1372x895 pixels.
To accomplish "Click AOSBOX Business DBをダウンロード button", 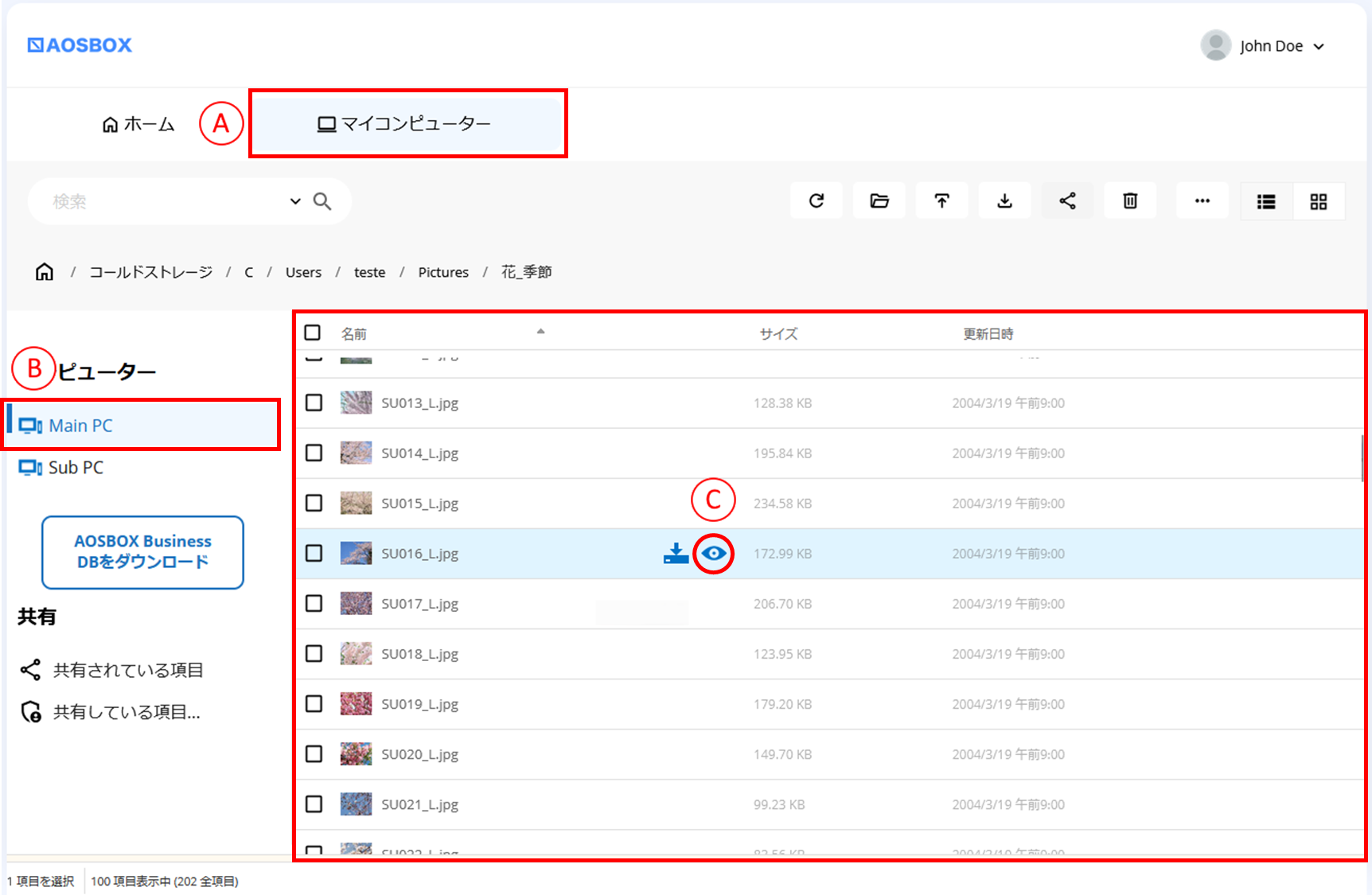I will click(x=142, y=552).
